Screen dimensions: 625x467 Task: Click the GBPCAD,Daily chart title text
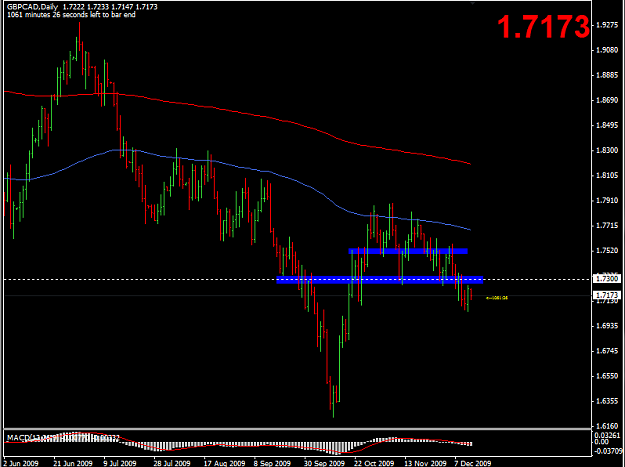coord(32,7)
